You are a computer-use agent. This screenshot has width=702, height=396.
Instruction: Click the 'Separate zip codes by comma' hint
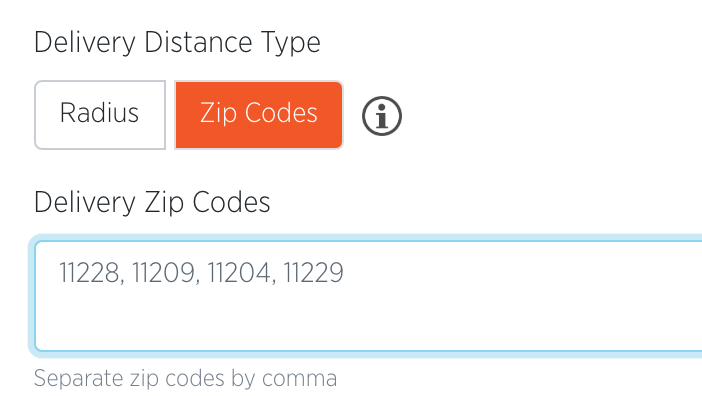[x=185, y=379]
